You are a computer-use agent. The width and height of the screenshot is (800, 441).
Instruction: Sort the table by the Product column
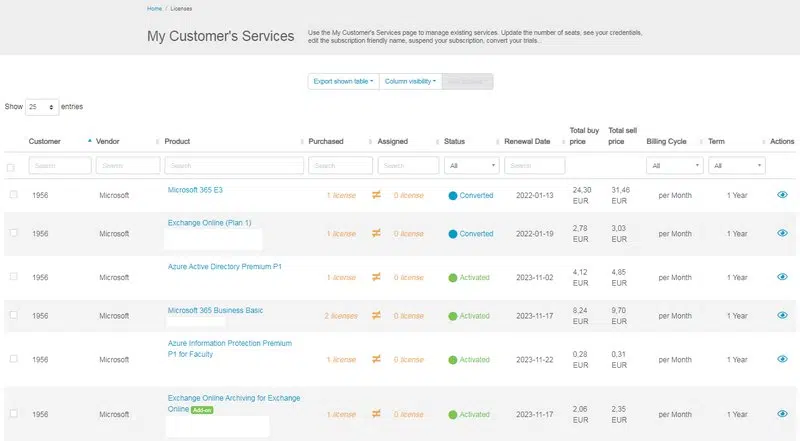click(177, 141)
